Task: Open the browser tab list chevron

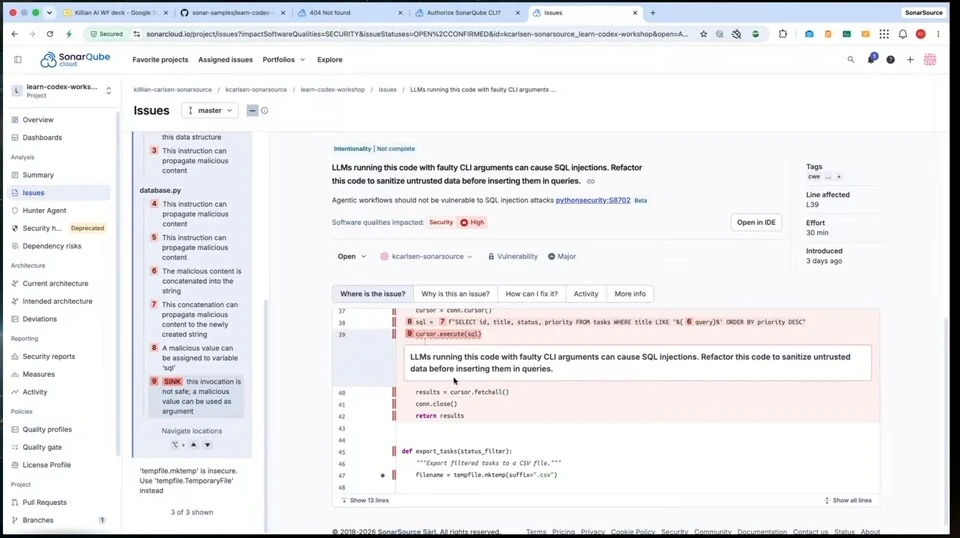Action: coord(50,12)
